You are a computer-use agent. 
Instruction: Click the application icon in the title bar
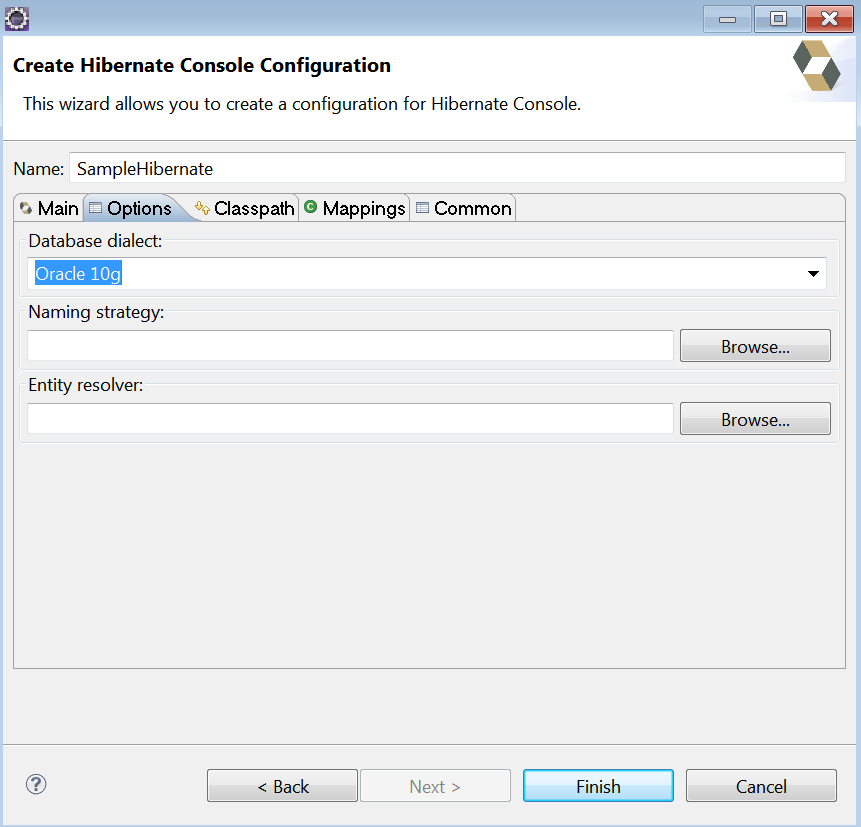[x=16, y=18]
